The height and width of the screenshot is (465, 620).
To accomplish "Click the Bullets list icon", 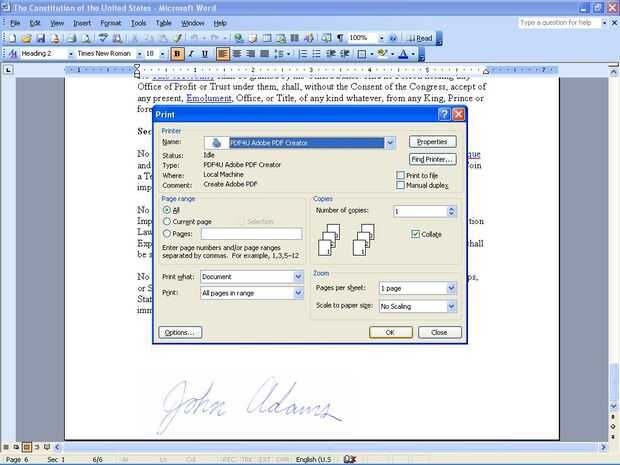I will (316, 54).
